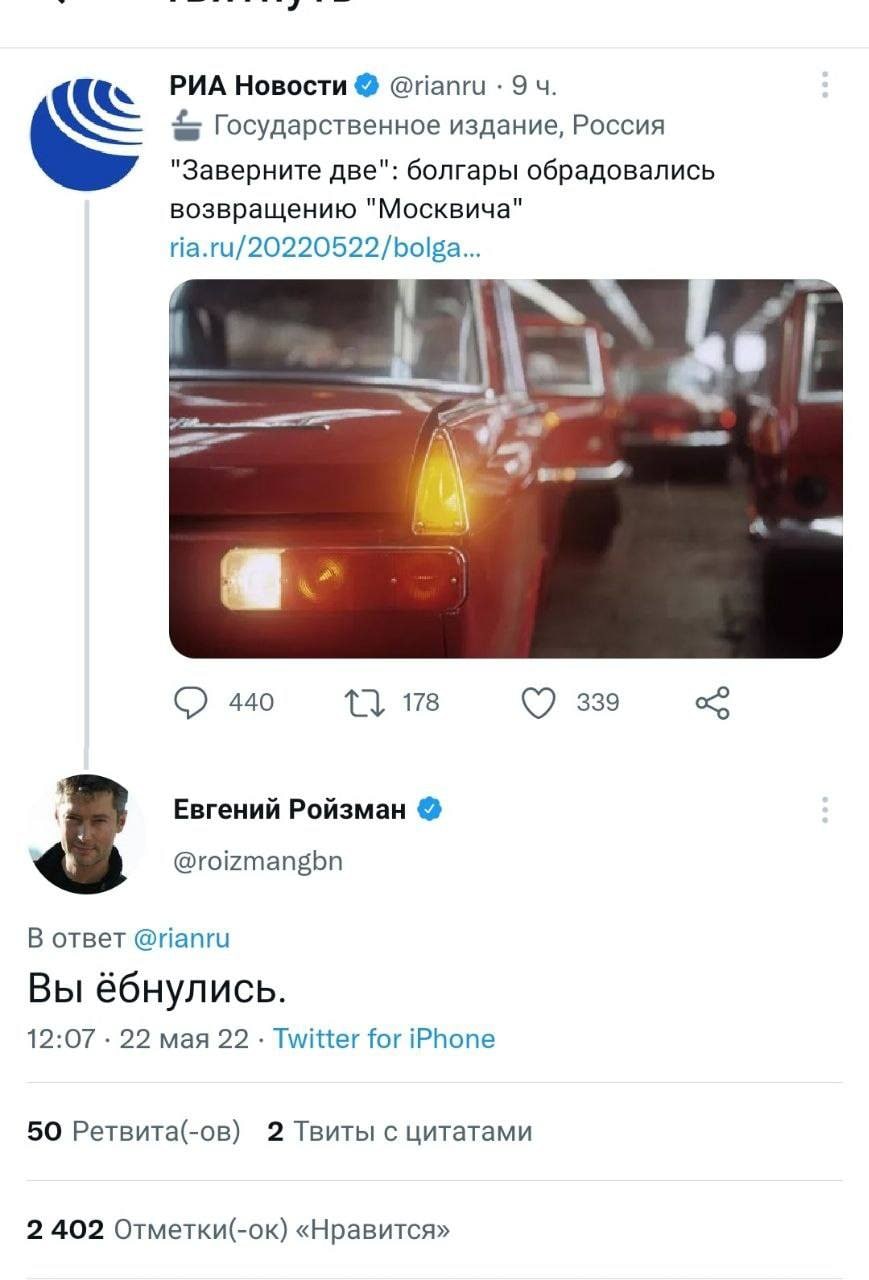The width and height of the screenshot is (869, 1280).
Task: Like the RIA Novosti tweet via heart icon
Action: pyautogui.click(x=539, y=703)
